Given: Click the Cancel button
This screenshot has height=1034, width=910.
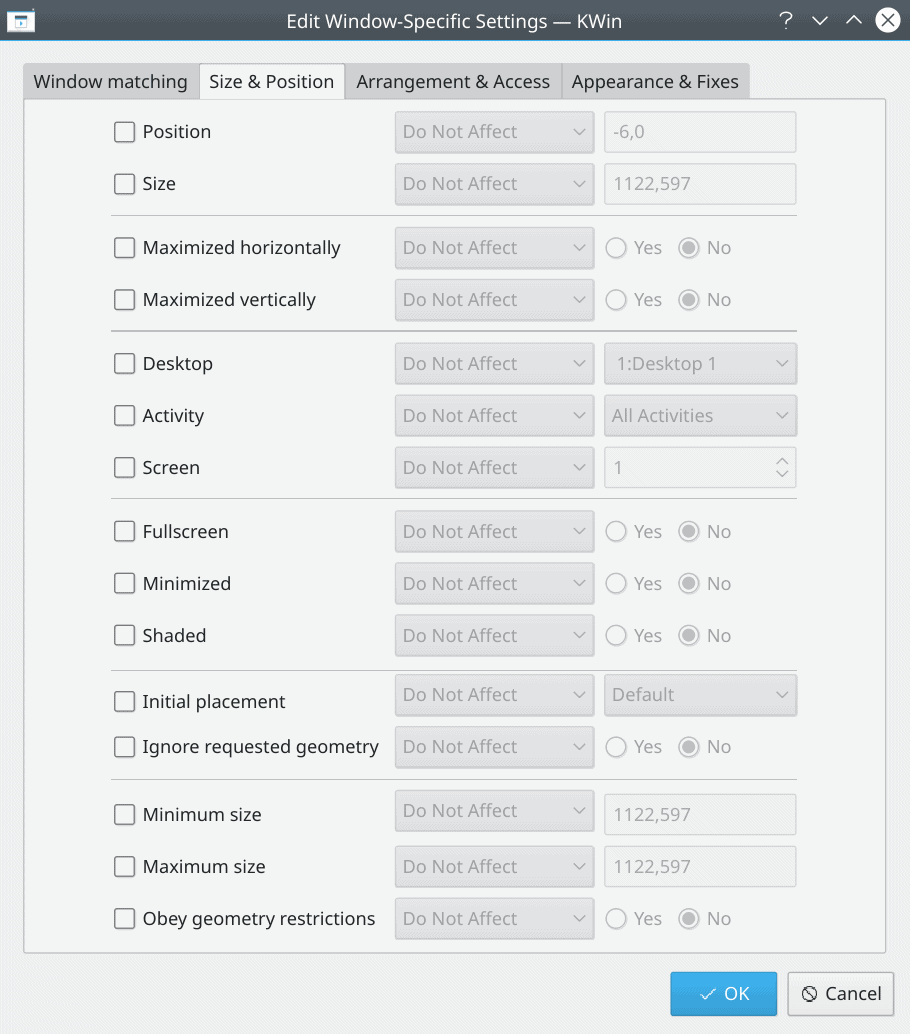Looking at the screenshot, I should point(841,994).
